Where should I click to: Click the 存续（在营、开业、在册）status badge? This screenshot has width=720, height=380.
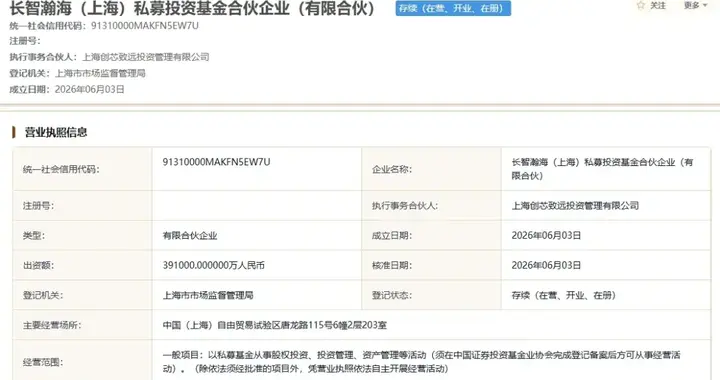pos(453,8)
